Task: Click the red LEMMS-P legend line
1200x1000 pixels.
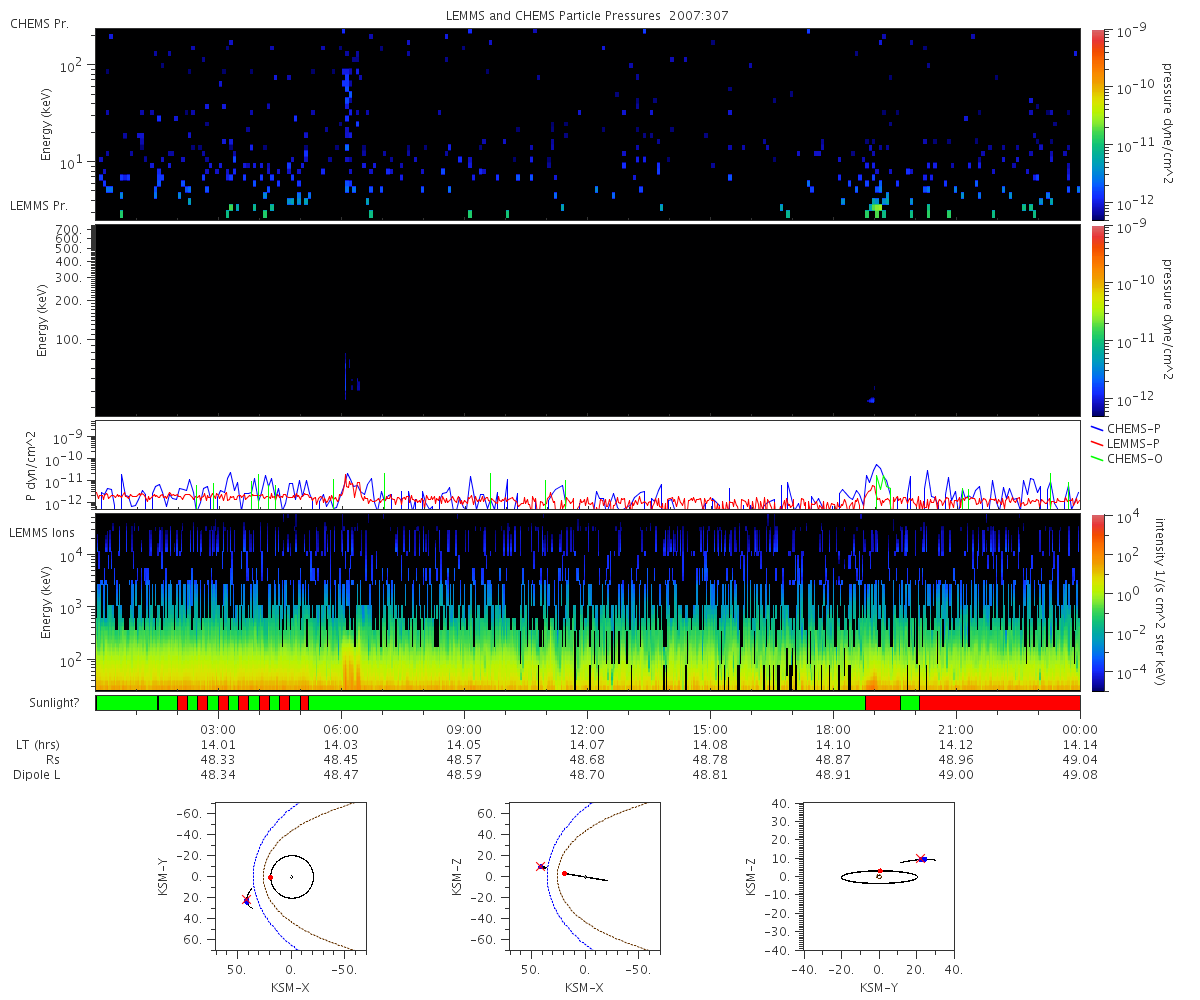Action: pos(1098,443)
